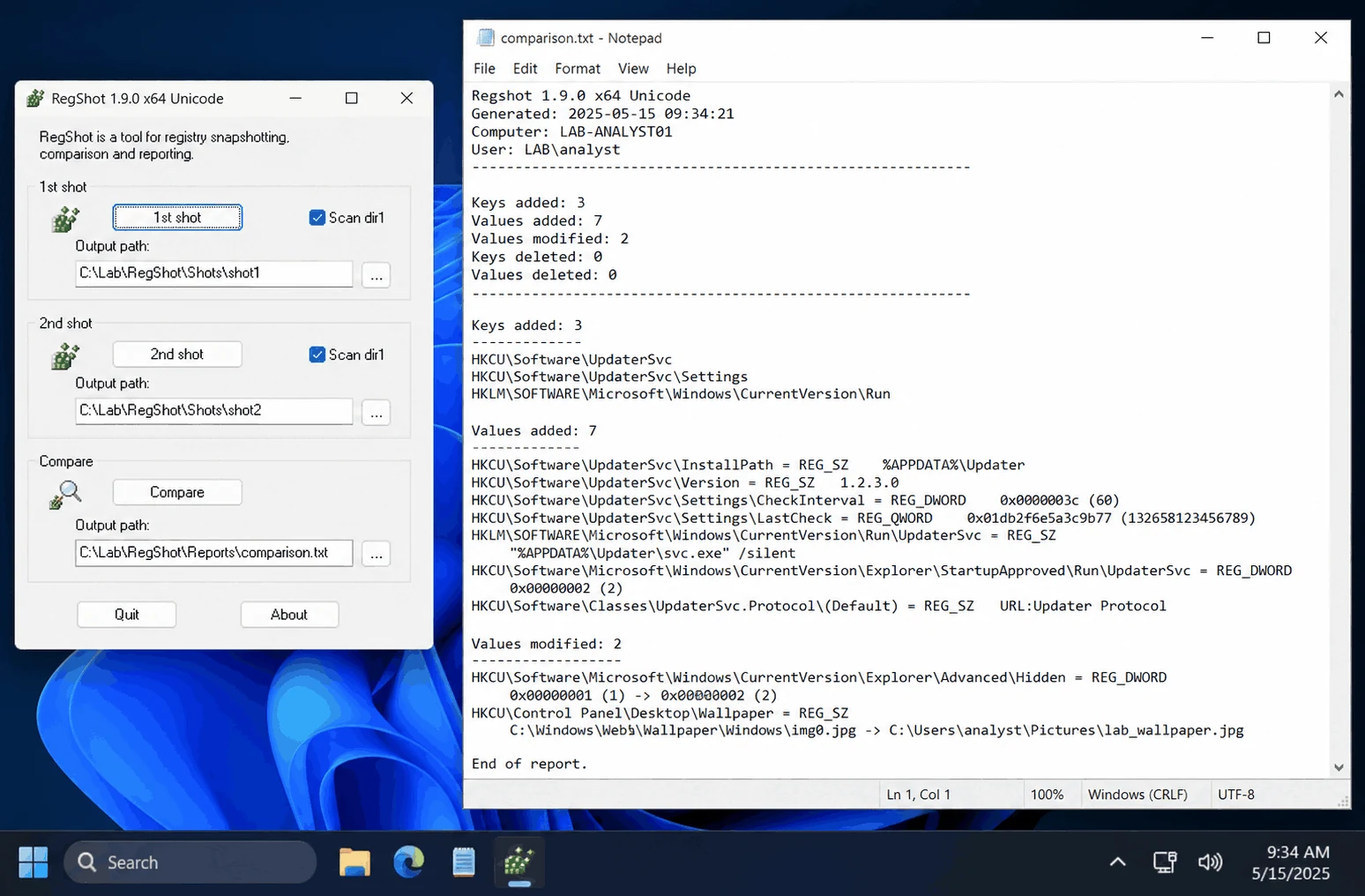The height and width of the screenshot is (896, 1365).
Task: Click the 100% zoom status bar entry
Action: click(1048, 795)
